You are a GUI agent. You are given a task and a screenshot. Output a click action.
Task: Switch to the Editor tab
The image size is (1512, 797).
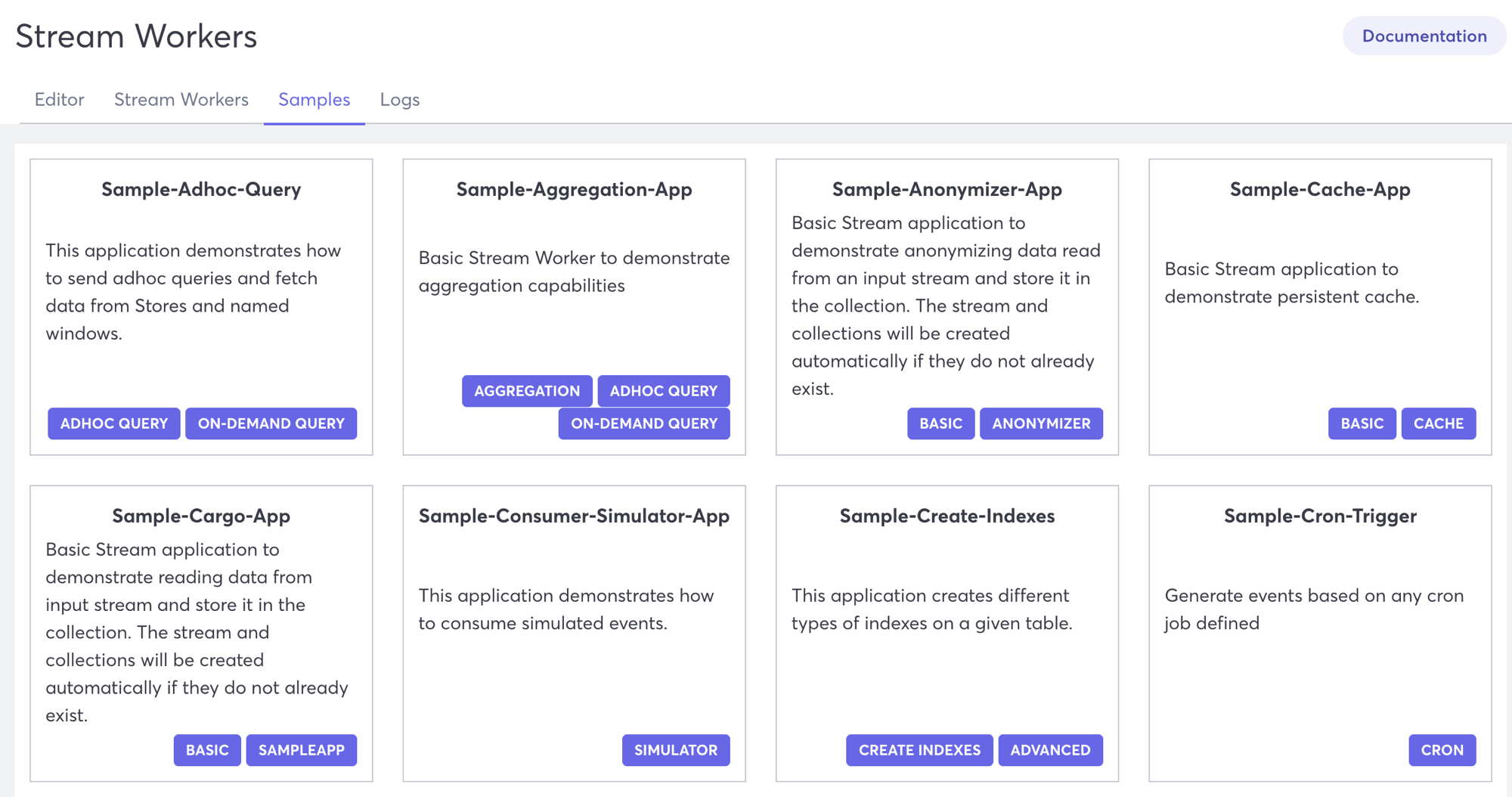point(59,99)
